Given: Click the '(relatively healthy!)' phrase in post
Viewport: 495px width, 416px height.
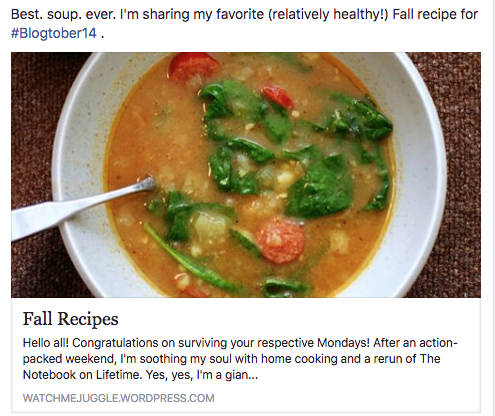Looking at the screenshot, I should point(328,14).
